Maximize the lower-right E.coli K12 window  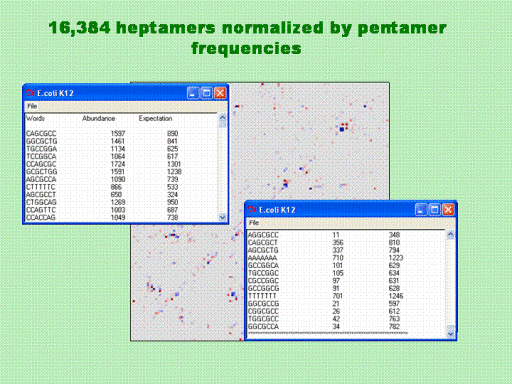[x=435, y=210]
